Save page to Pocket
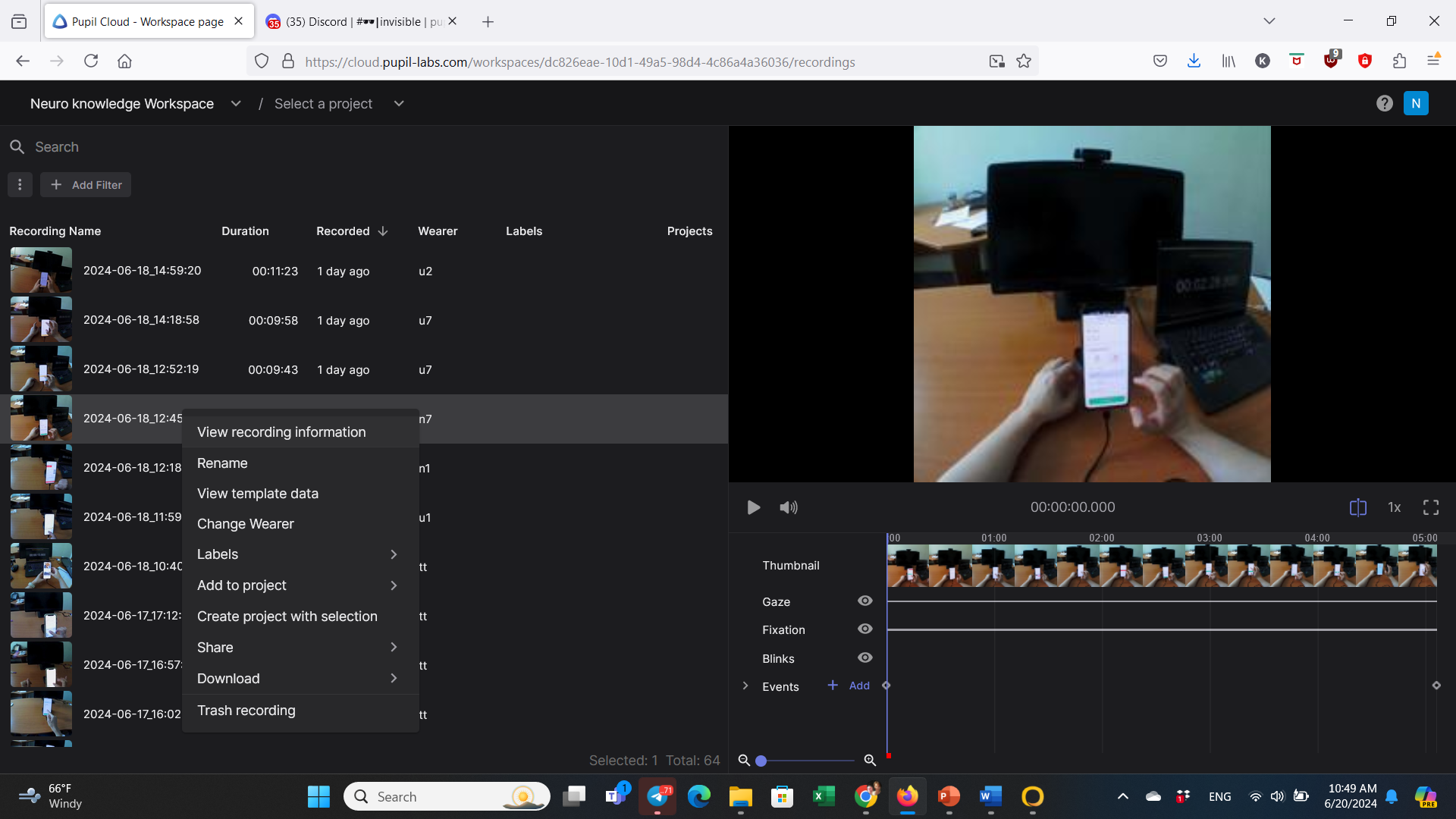The width and height of the screenshot is (1456, 819). [x=1159, y=61]
